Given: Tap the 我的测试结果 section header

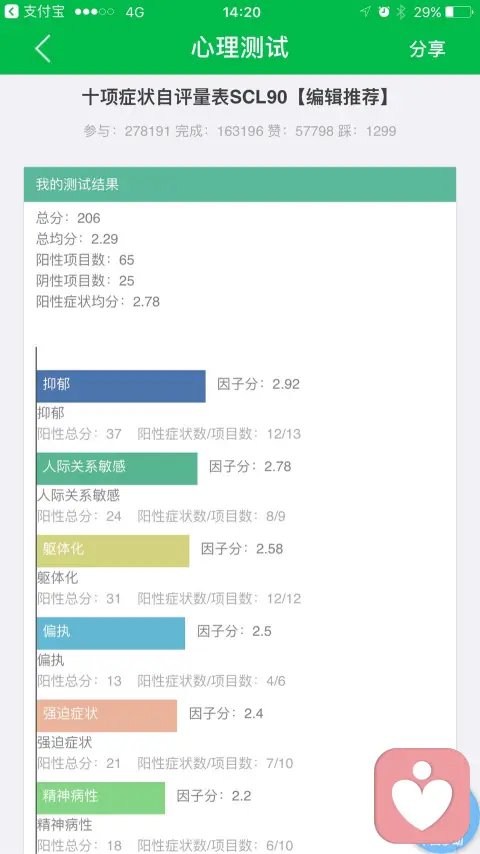Looking at the screenshot, I should pos(240,184).
